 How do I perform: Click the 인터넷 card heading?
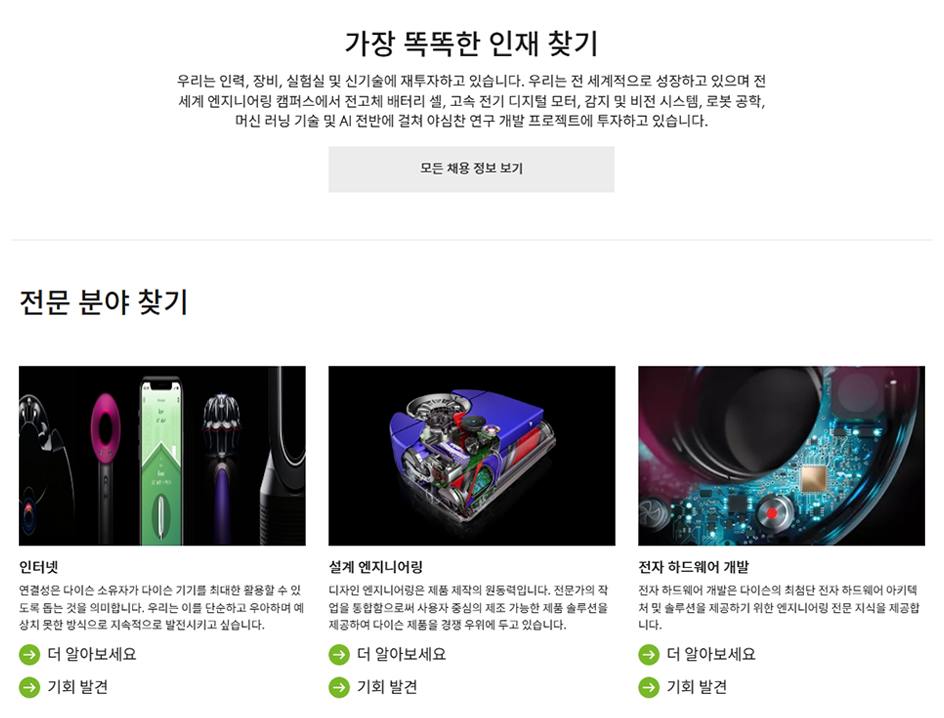(39, 567)
